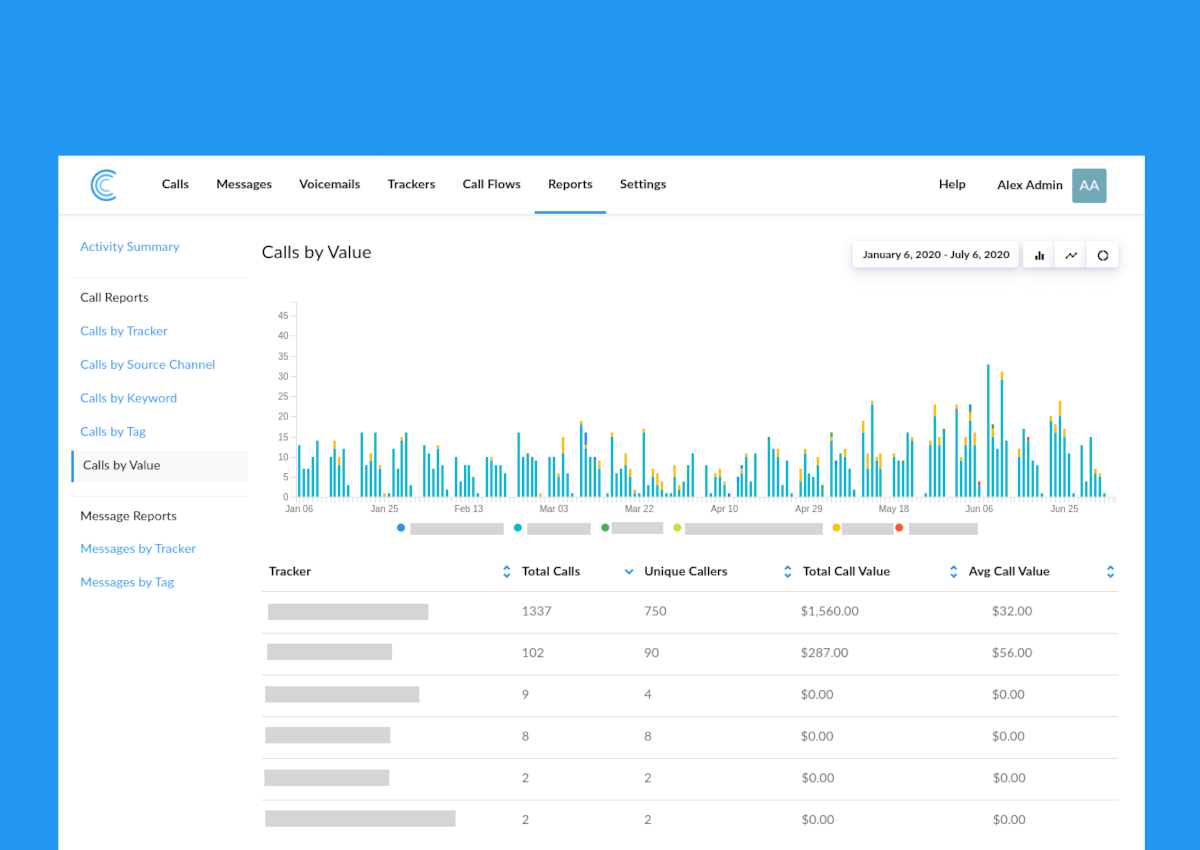
Task: Sort table by Tracker column arrows
Action: (507, 572)
